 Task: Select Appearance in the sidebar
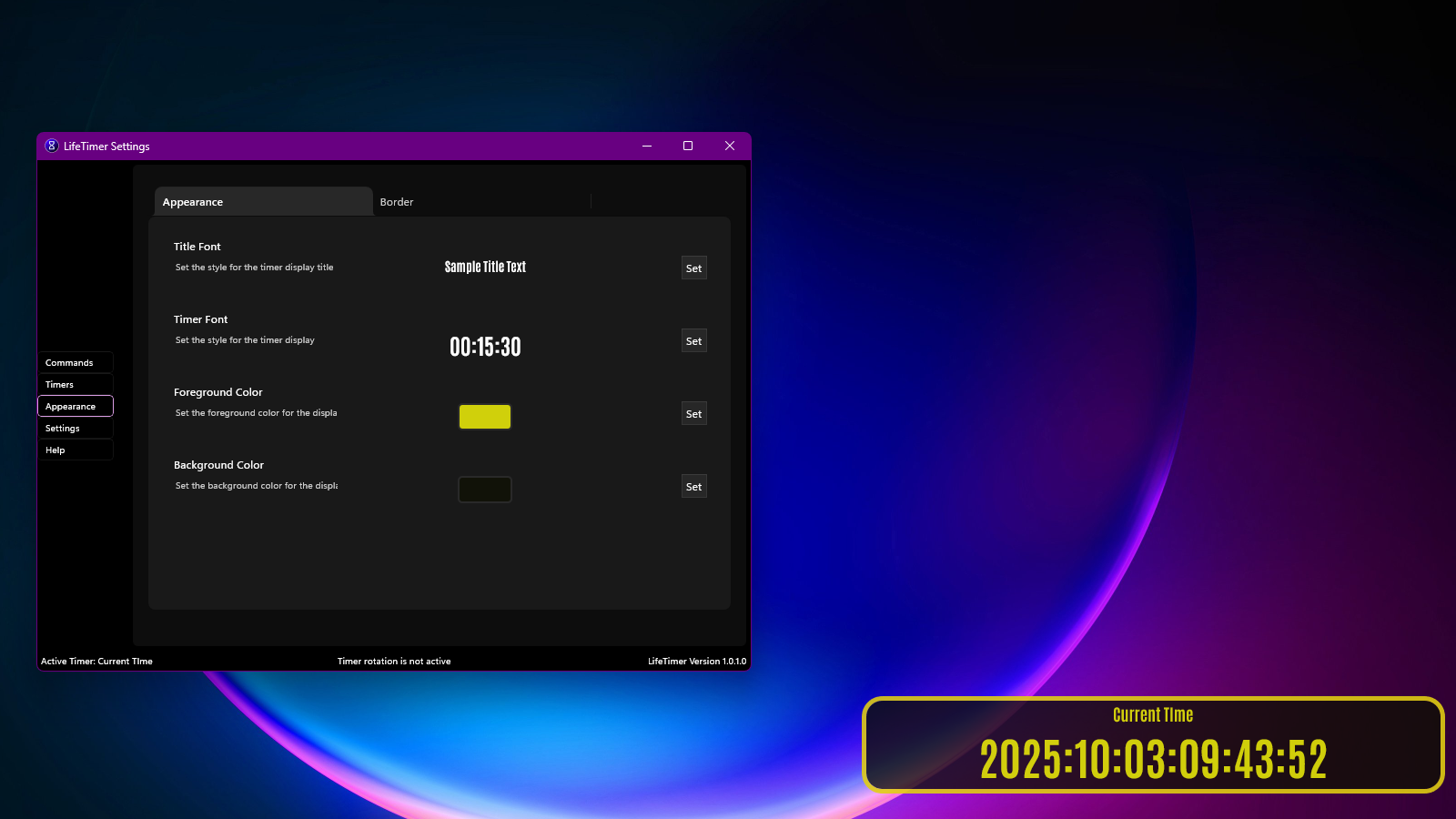pyautogui.click(x=76, y=406)
